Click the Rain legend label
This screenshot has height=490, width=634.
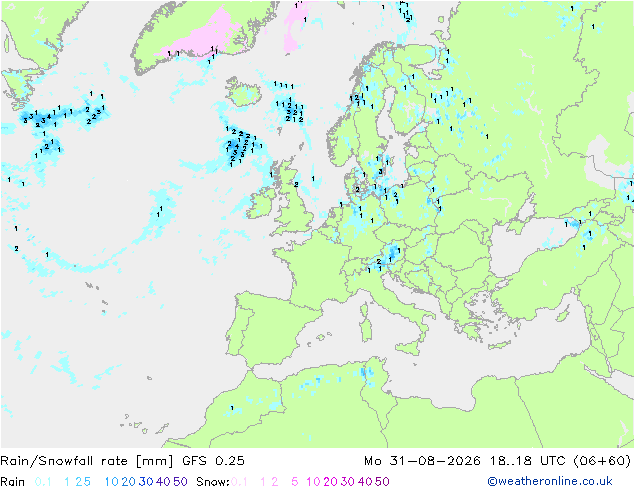(x=13, y=482)
